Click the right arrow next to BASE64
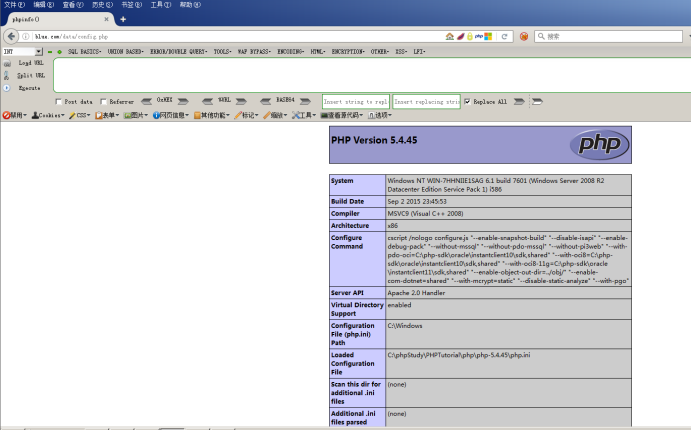 305,102
